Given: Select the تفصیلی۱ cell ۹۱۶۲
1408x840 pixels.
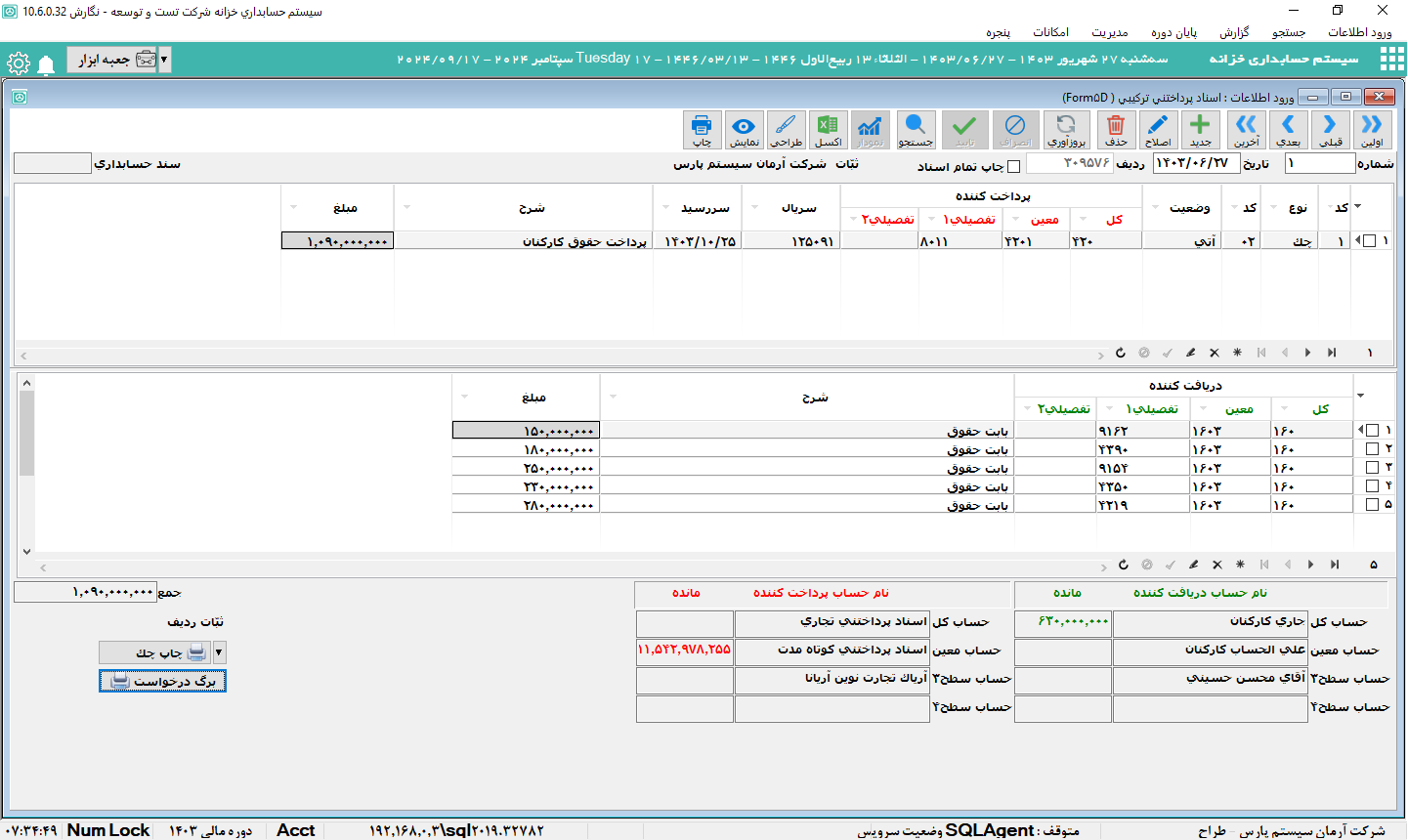Looking at the screenshot, I should coord(1142,430).
